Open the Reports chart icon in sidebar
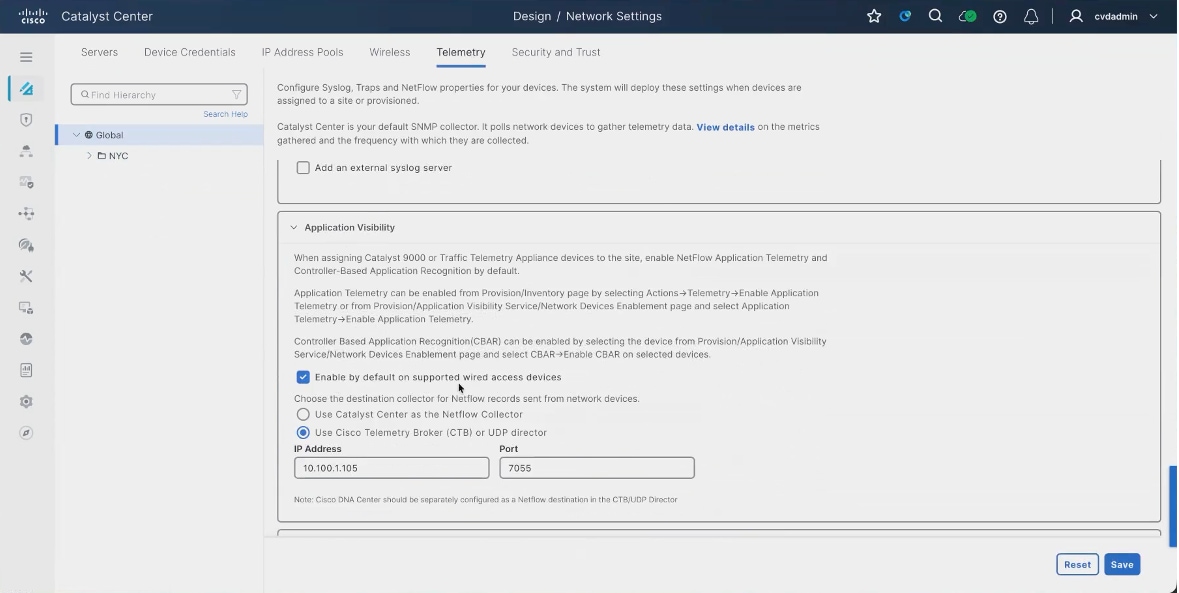The width and height of the screenshot is (1179, 593). 26,371
